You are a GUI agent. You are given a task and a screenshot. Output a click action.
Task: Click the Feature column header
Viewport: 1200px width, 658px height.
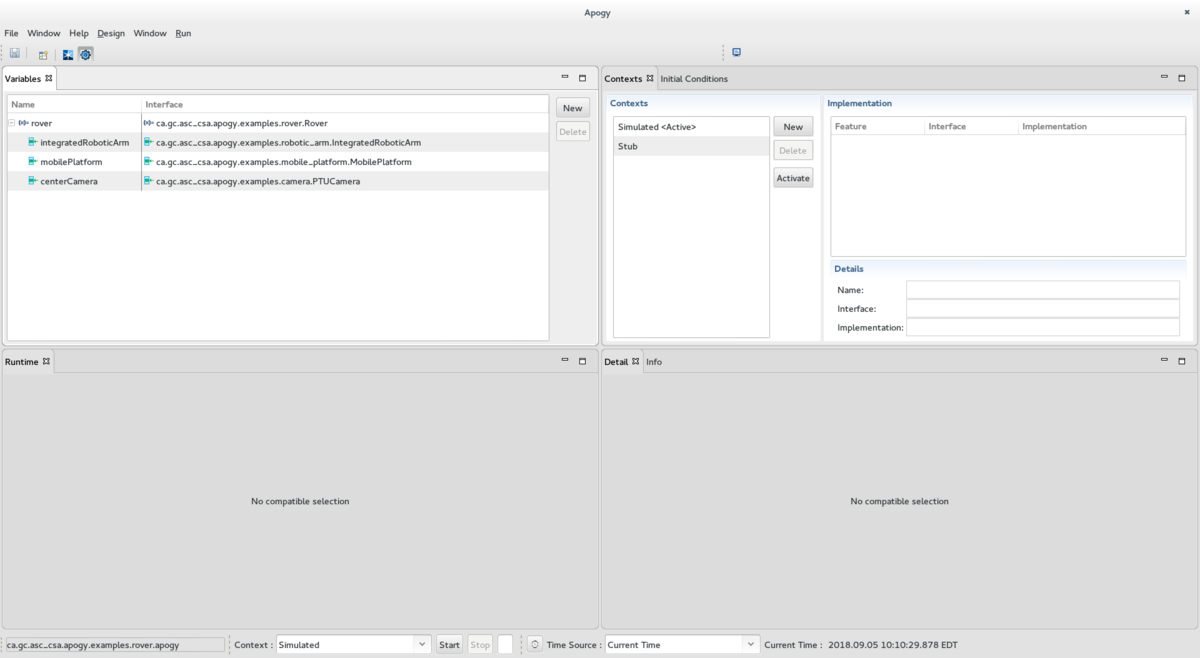coord(878,126)
